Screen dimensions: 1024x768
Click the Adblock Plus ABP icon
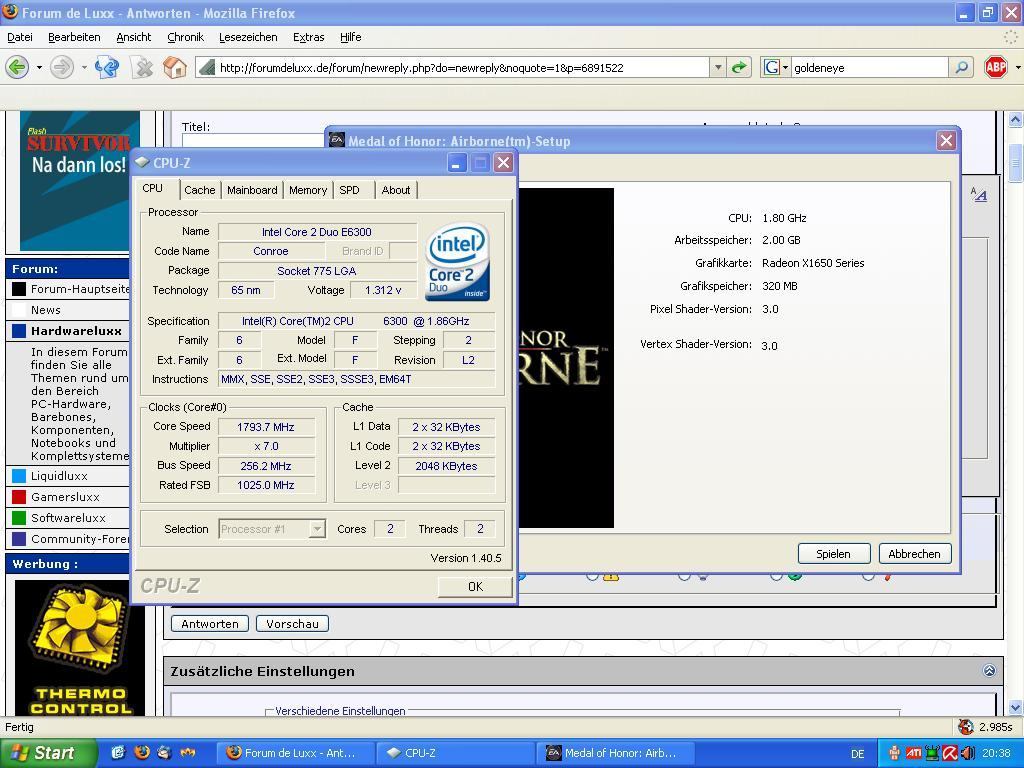click(995, 67)
